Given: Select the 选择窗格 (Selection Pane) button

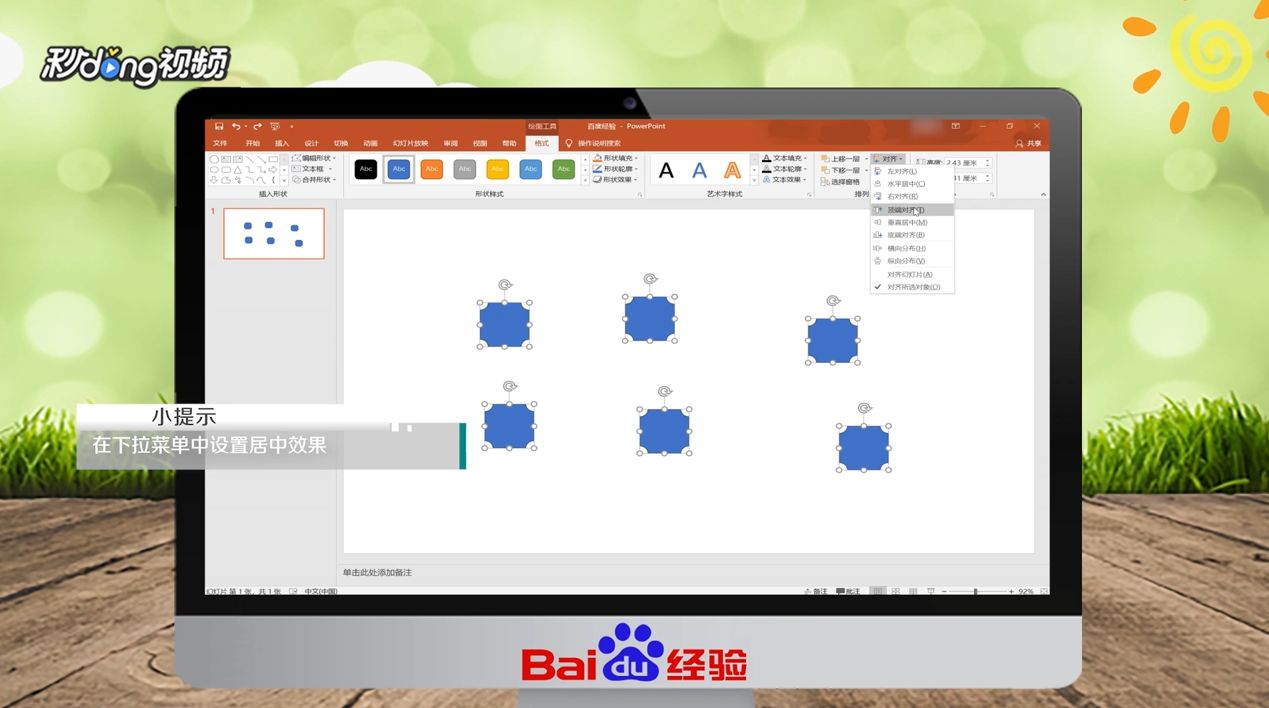Looking at the screenshot, I should tap(840, 182).
